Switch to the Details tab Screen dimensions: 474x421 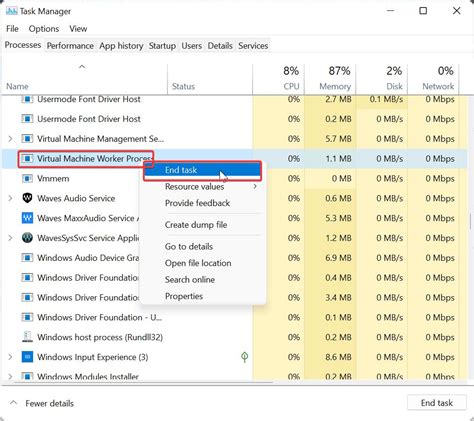pos(220,46)
